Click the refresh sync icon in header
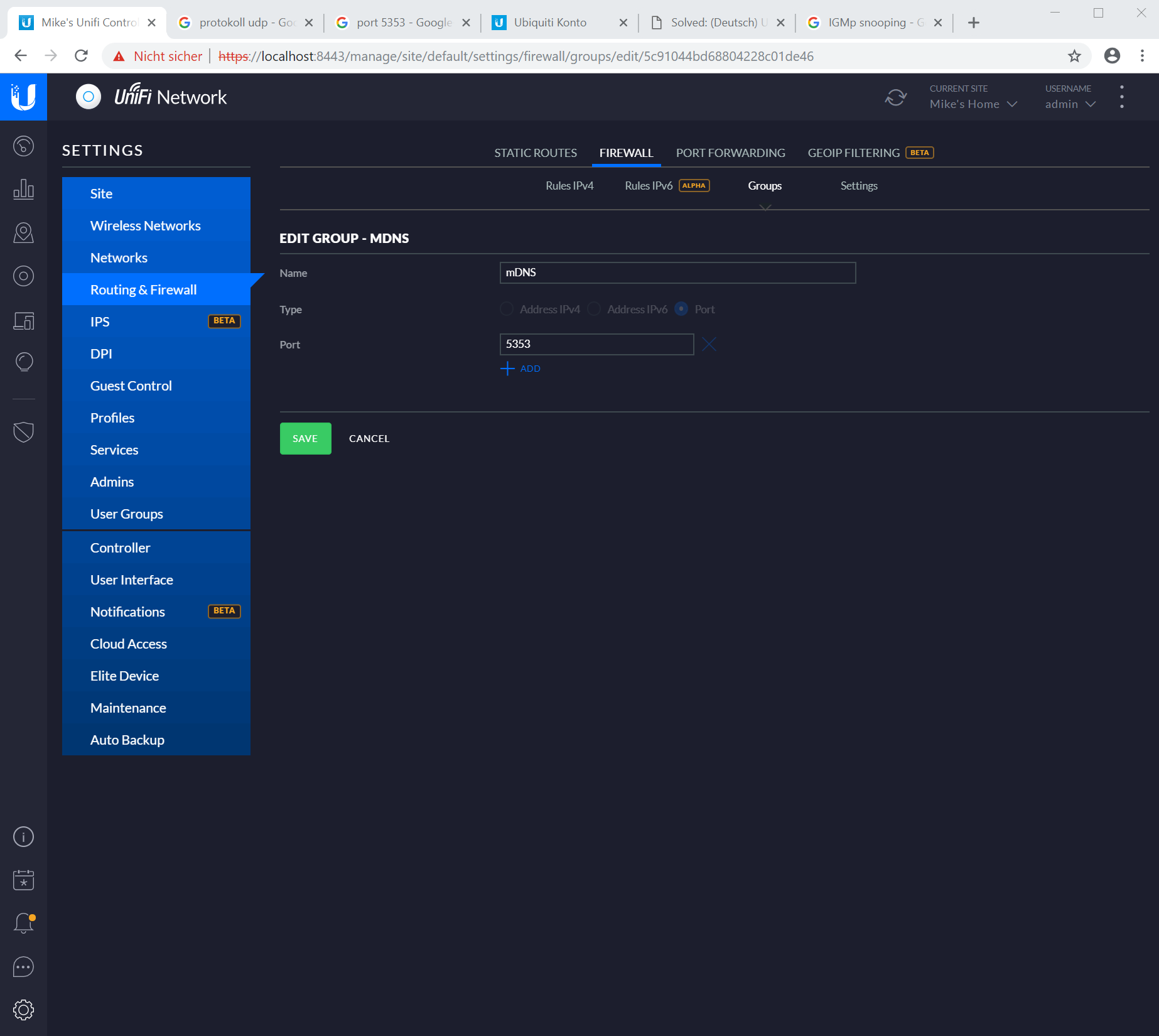The height and width of the screenshot is (1036, 1159). point(896,97)
